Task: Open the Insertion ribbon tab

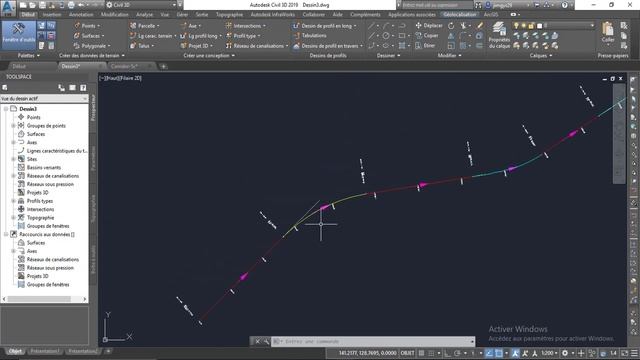Action: [52, 14]
